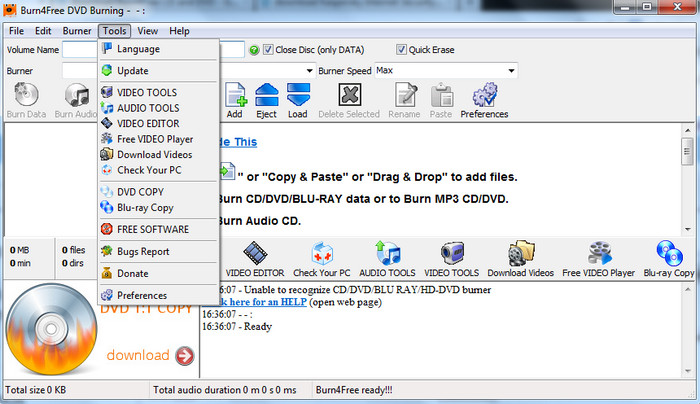Select Blu-ray Copy in the Tools menu
This screenshot has height=404, width=700.
coord(159,208)
